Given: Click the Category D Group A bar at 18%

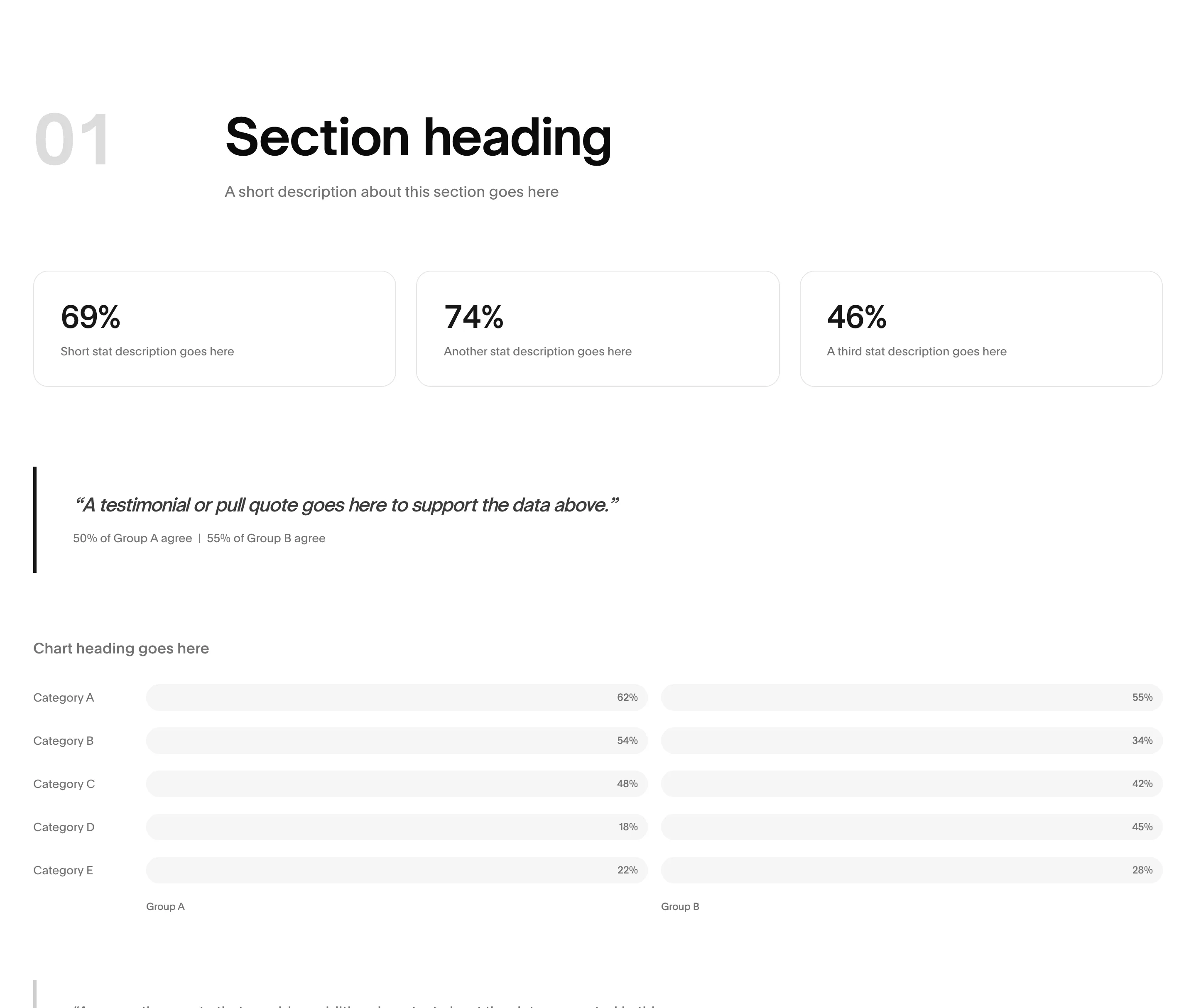Looking at the screenshot, I should 397,827.
